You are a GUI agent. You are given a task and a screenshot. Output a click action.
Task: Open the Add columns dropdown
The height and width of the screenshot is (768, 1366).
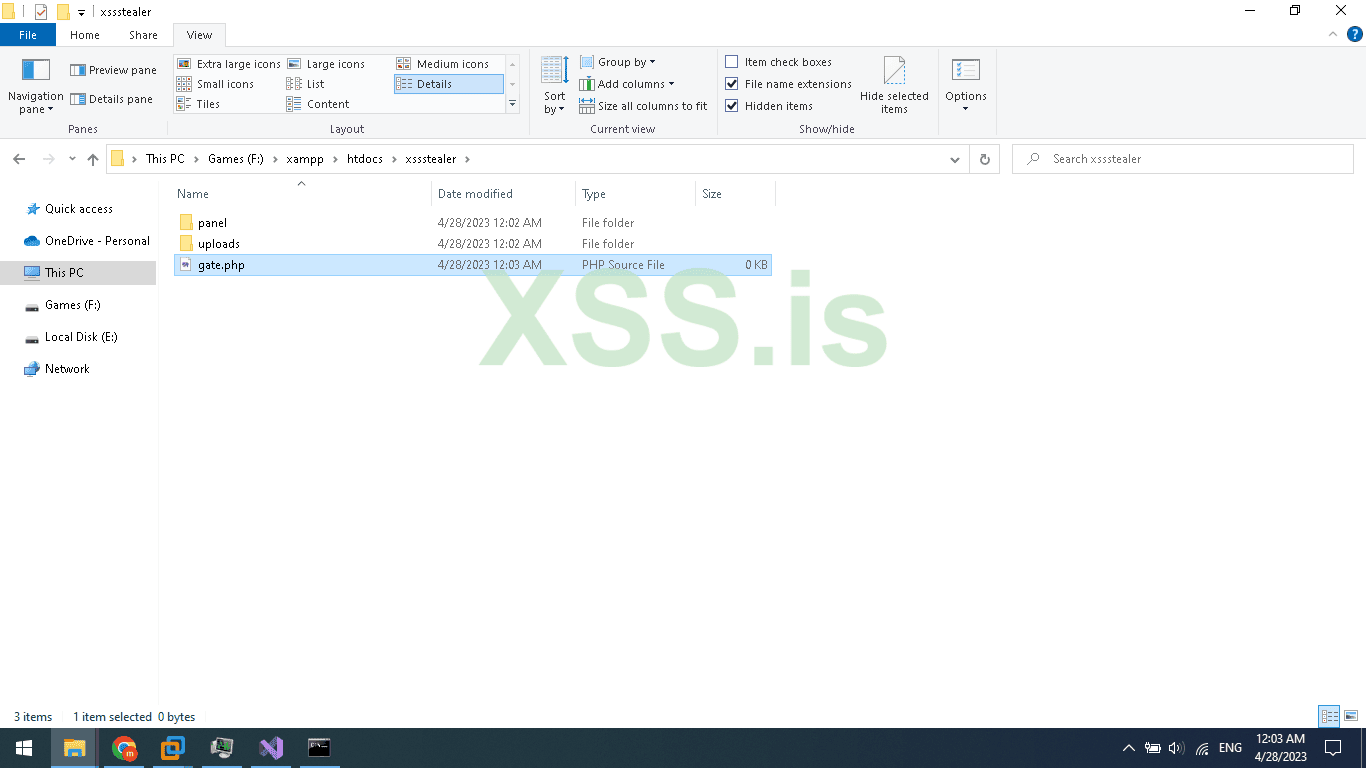627,84
